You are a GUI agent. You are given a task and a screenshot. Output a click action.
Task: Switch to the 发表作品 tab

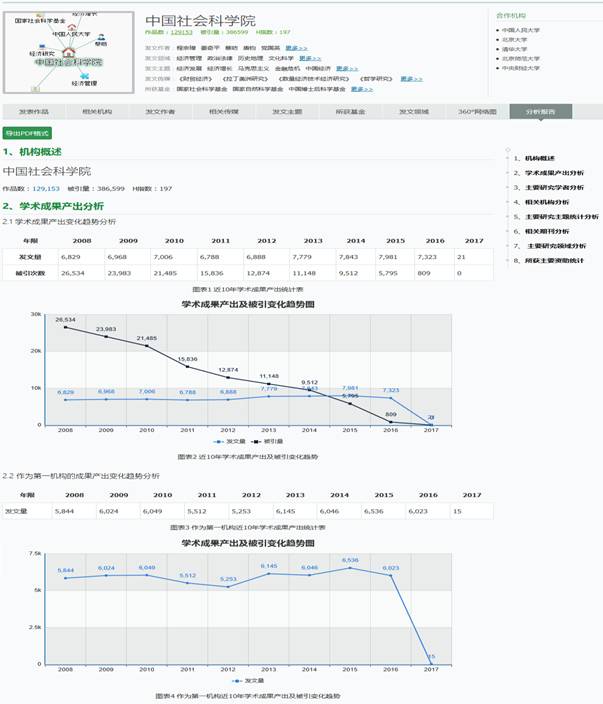click(x=33, y=112)
